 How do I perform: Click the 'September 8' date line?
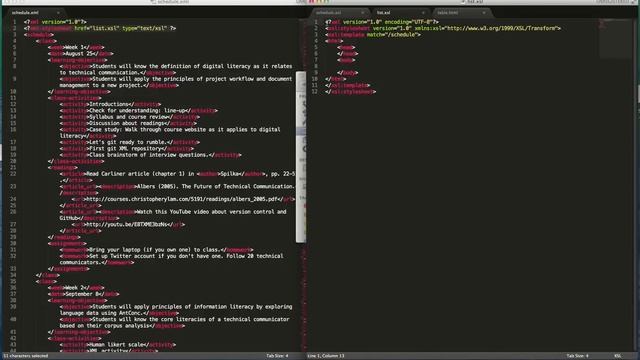(x=83, y=294)
